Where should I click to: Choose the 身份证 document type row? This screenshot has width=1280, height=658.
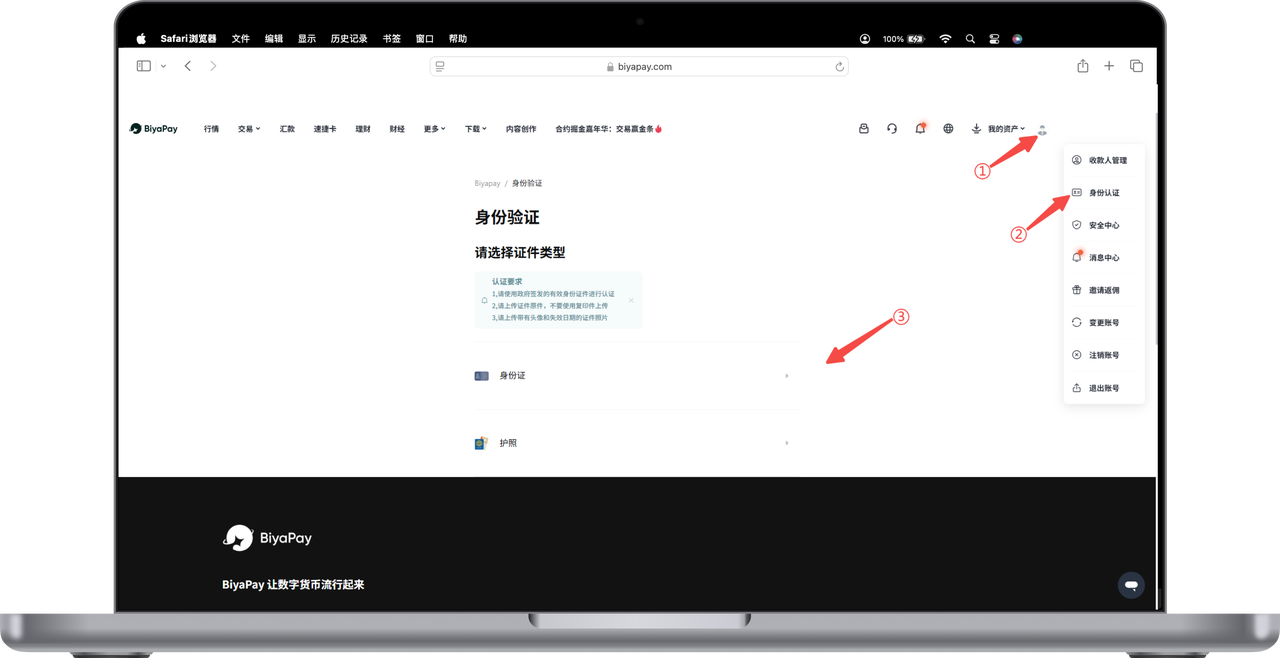pyautogui.click(x=632, y=376)
